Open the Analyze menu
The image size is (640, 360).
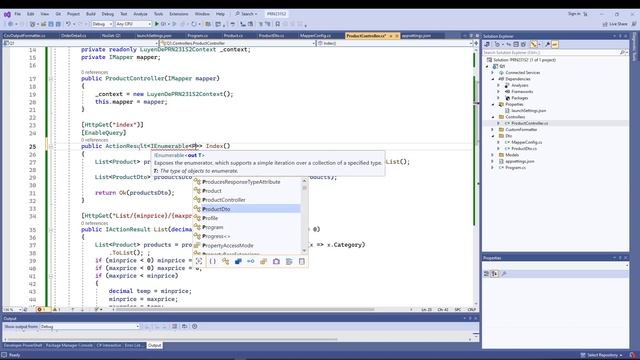coord(140,14)
